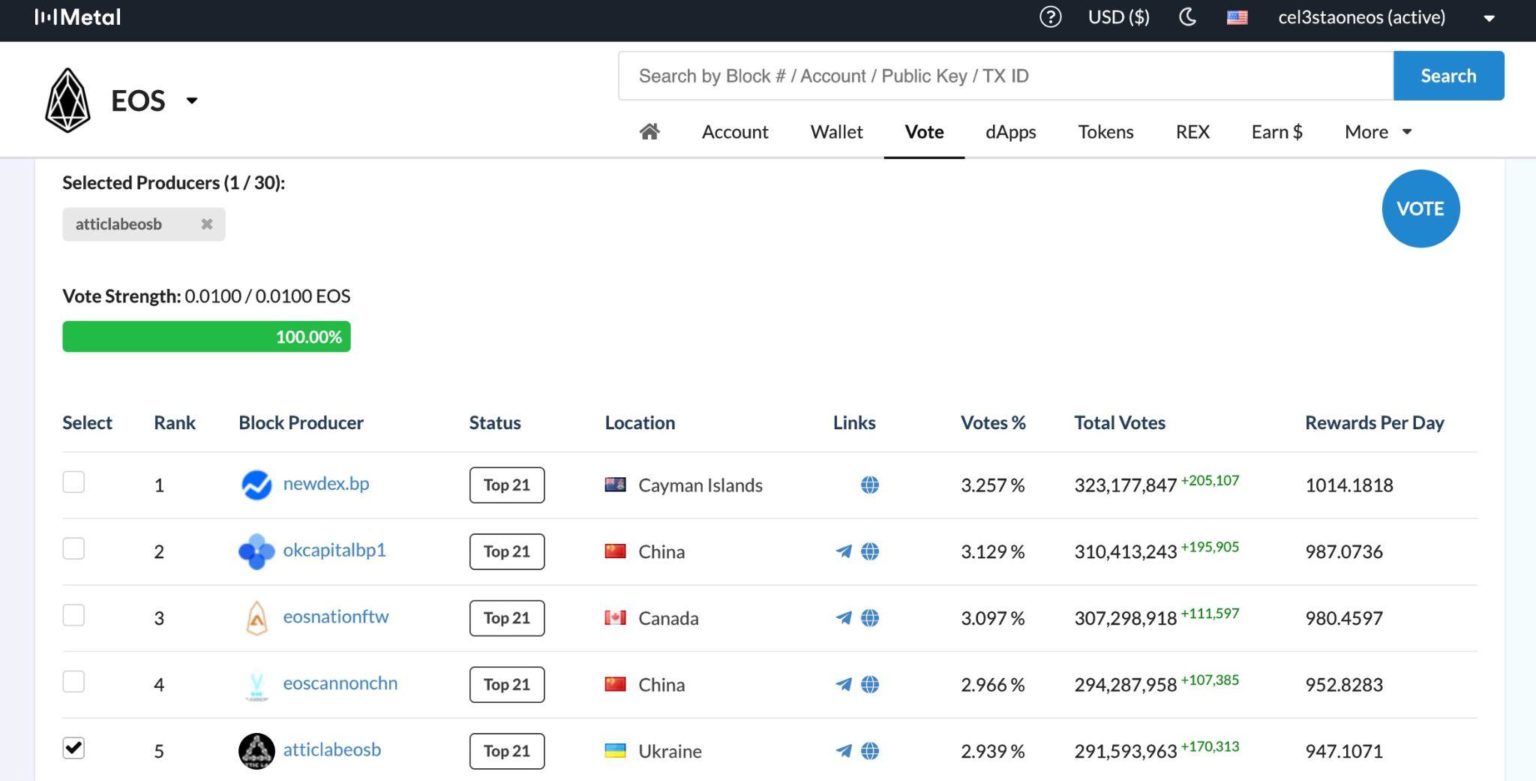Open newdex.bp website globe icon

coord(870,485)
